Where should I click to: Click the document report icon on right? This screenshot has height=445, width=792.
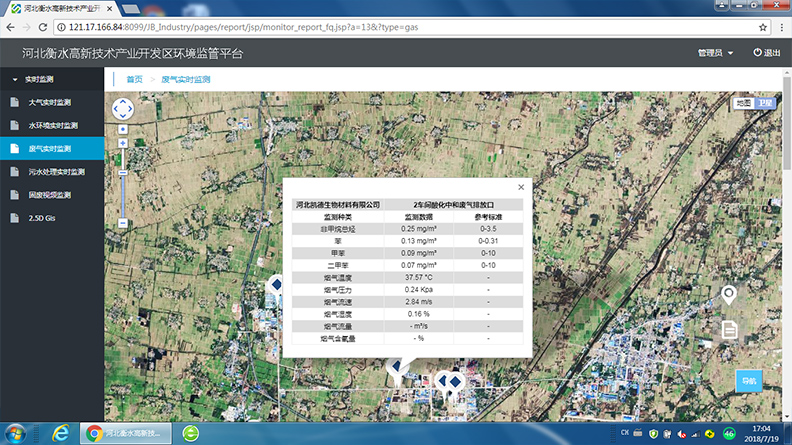pyautogui.click(x=729, y=329)
